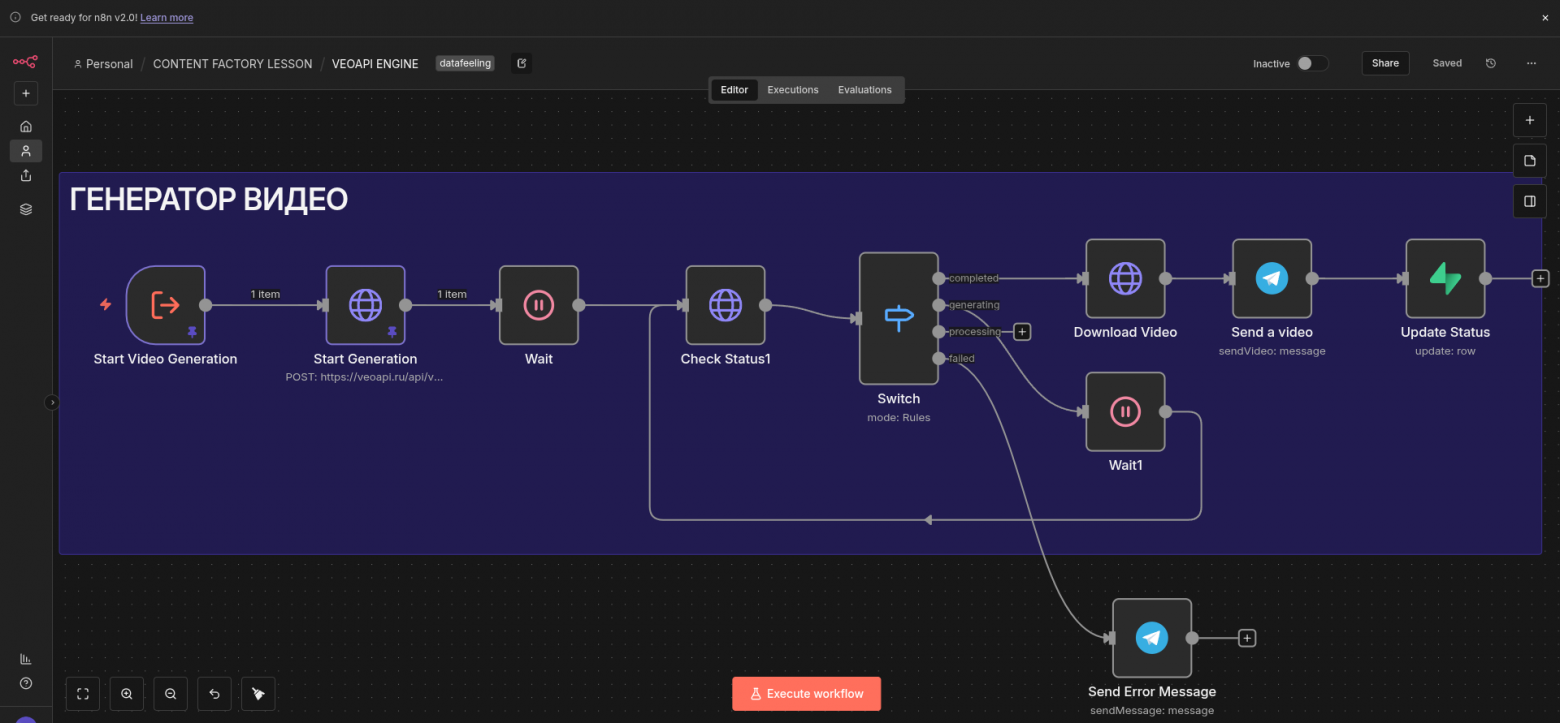The image size is (1560, 723).
Task: Open the Evaluations tab
Action: (864, 90)
